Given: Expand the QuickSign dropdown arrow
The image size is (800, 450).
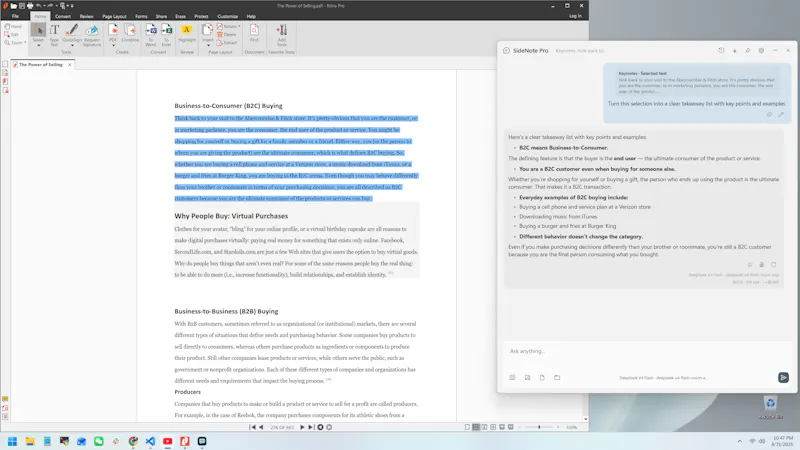Looking at the screenshot, I should point(72,45).
